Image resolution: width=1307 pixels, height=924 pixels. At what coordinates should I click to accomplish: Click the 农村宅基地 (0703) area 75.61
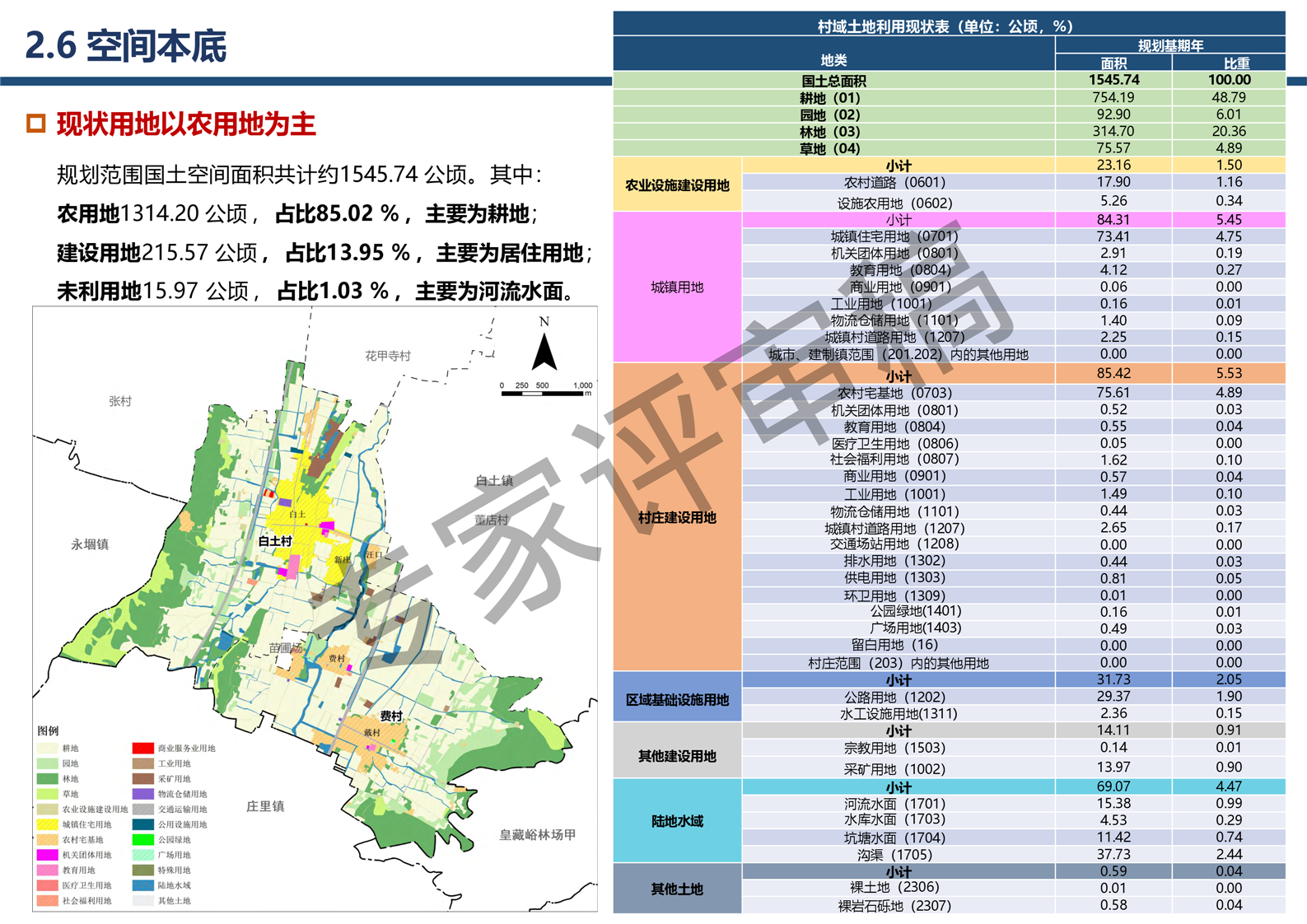pyautogui.click(x=1113, y=393)
